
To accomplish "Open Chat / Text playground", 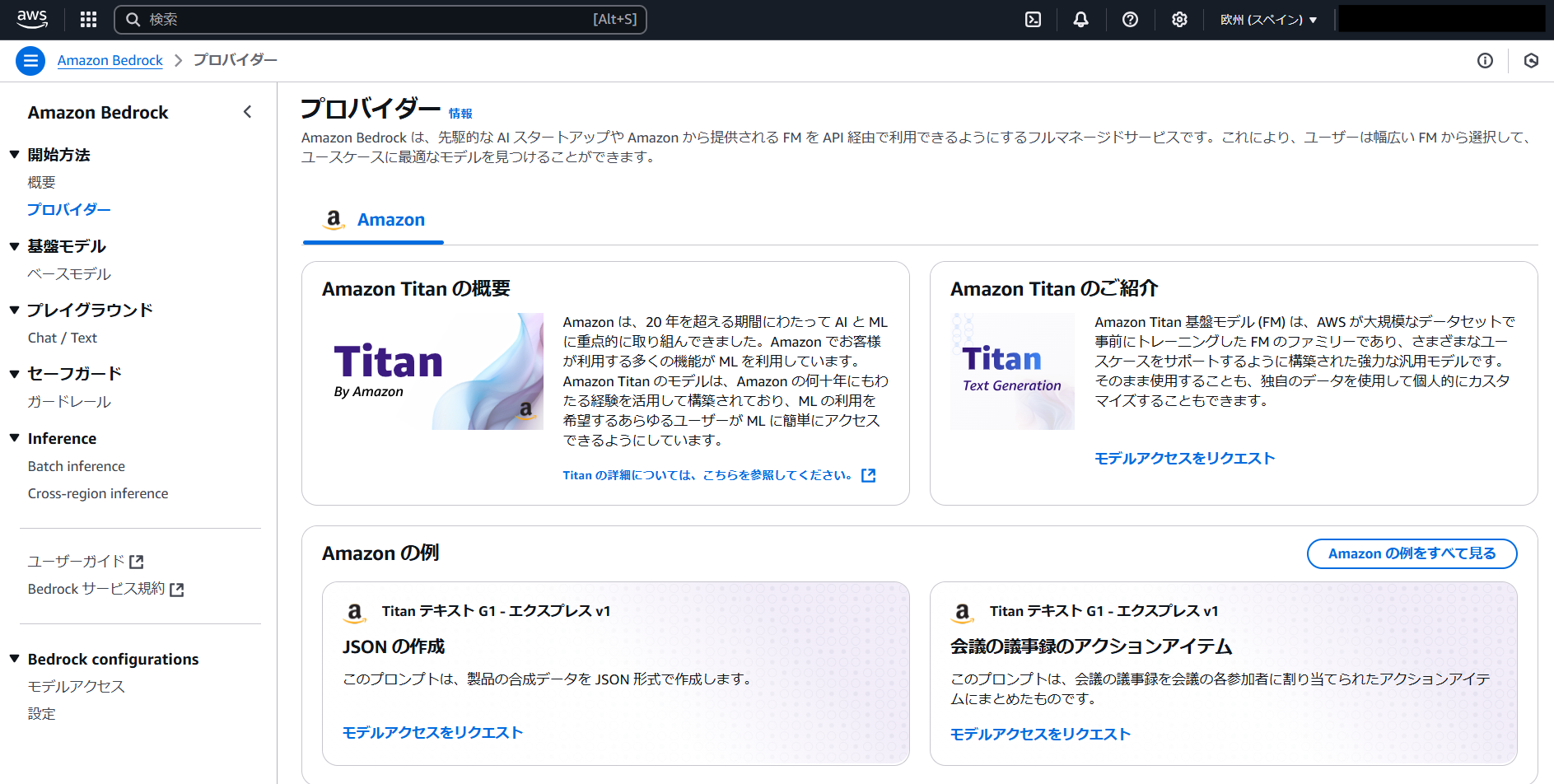I will point(63,338).
